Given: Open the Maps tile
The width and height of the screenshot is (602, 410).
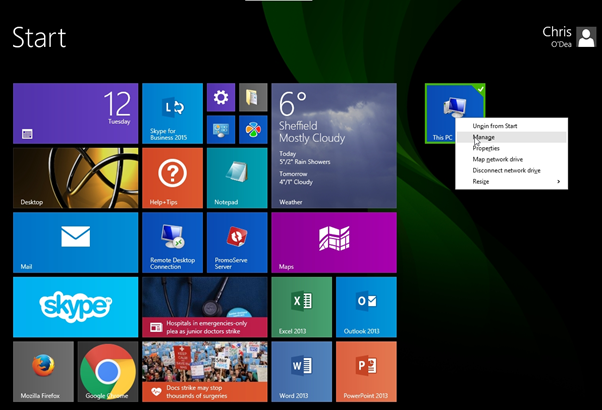Looking at the screenshot, I should 334,243.
